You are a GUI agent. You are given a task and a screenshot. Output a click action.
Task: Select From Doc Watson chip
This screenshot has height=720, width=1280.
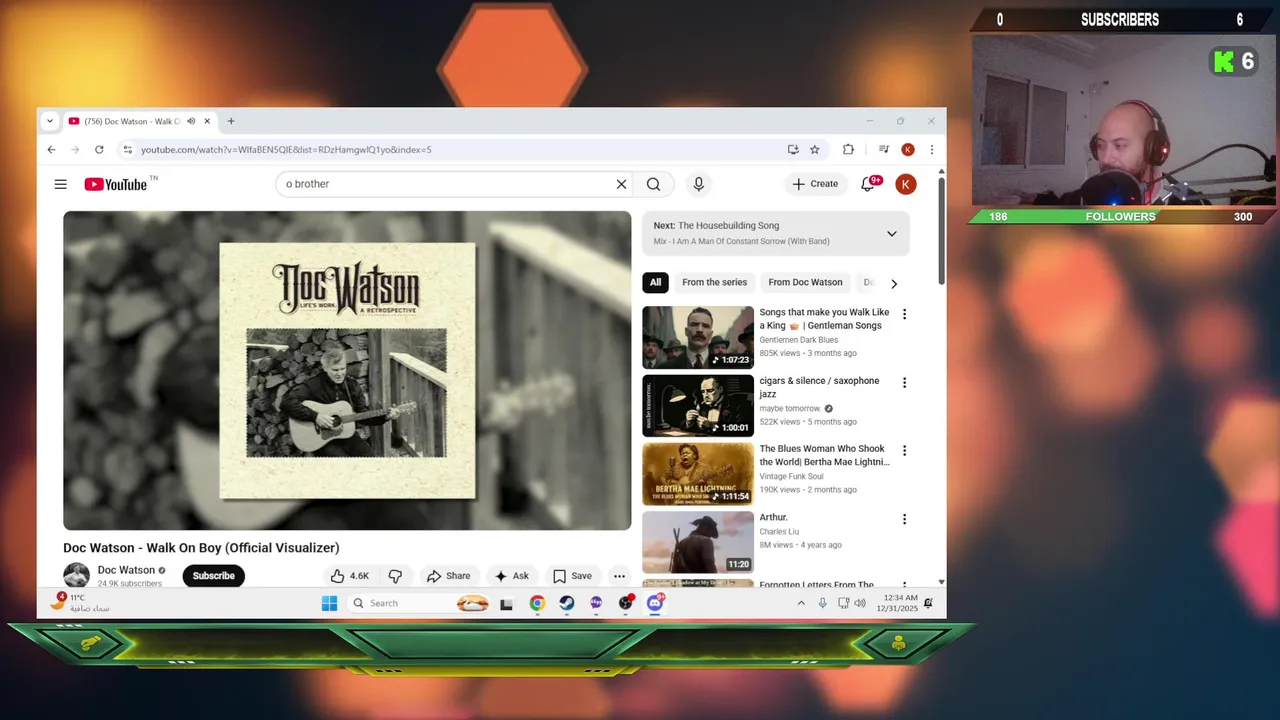[x=805, y=283]
